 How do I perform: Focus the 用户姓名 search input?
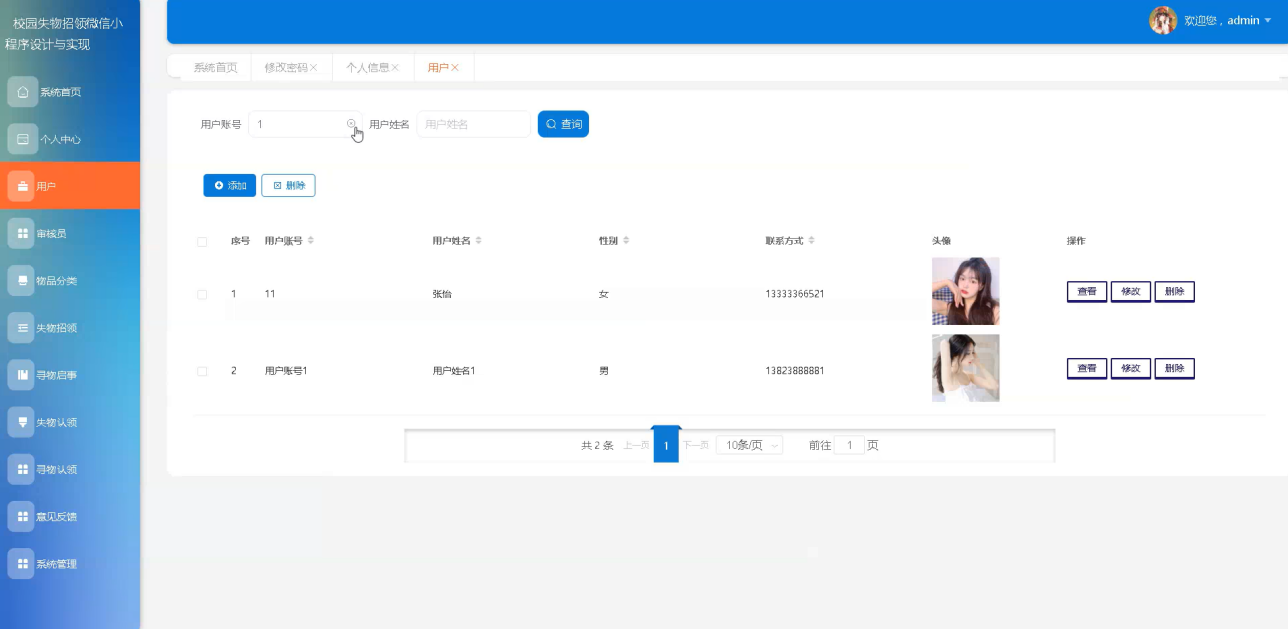pos(473,124)
